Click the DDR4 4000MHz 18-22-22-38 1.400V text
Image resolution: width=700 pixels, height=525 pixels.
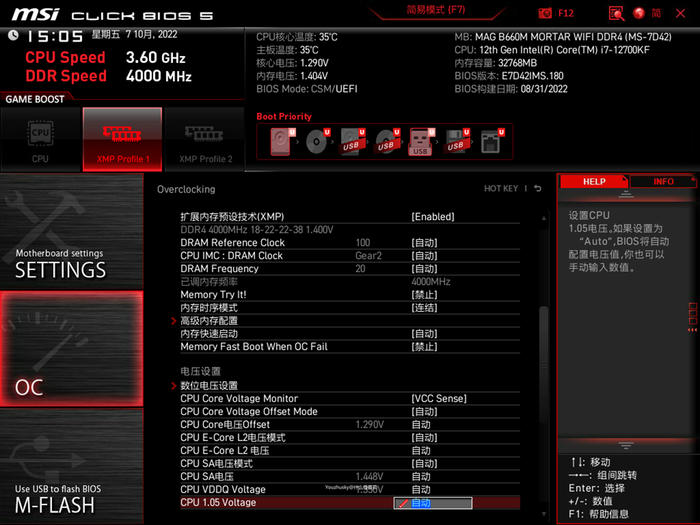point(257,230)
